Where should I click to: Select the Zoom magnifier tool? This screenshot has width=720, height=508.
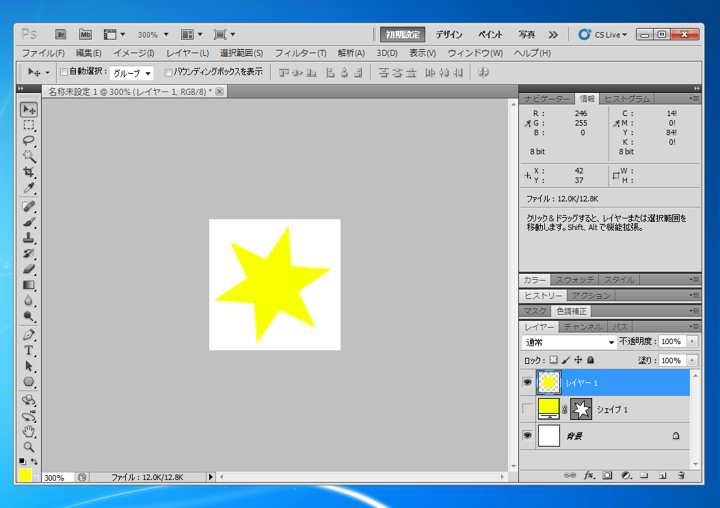pos(29,447)
